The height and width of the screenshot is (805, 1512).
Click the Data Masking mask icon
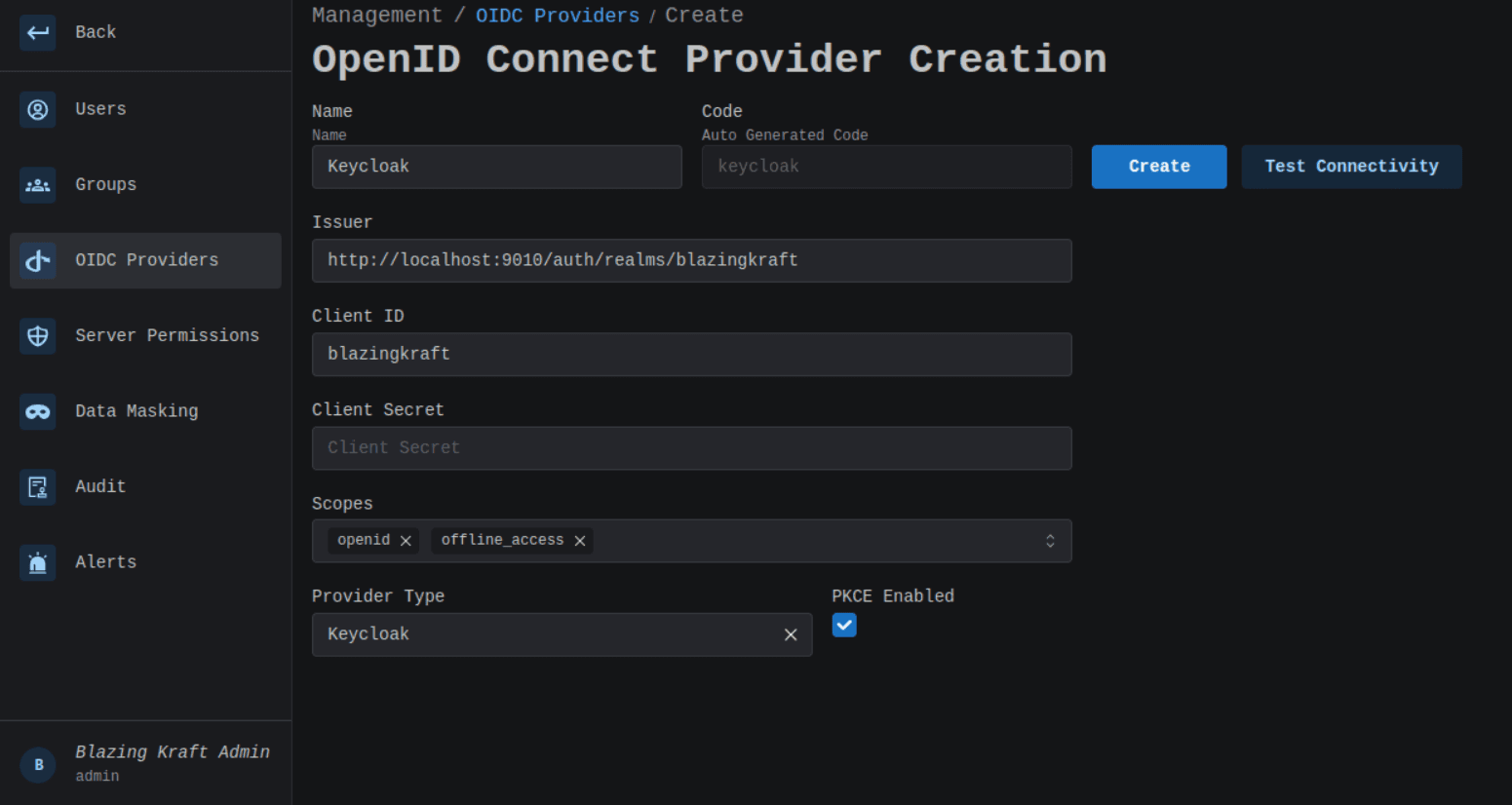tap(38, 411)
